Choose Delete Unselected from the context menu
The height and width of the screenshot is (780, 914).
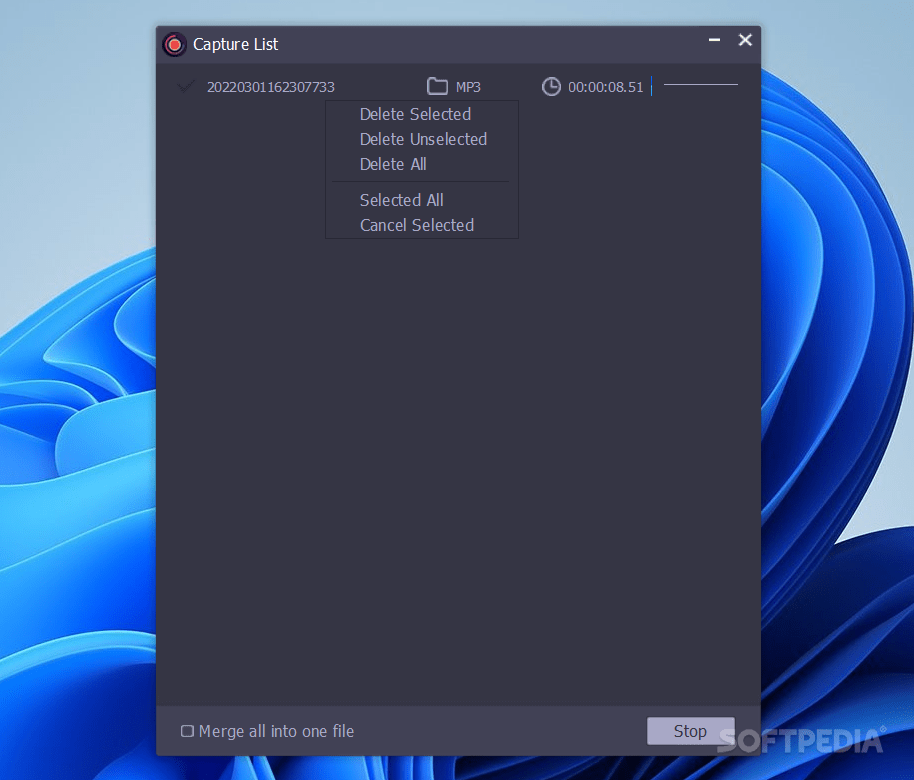click(423, 139)
